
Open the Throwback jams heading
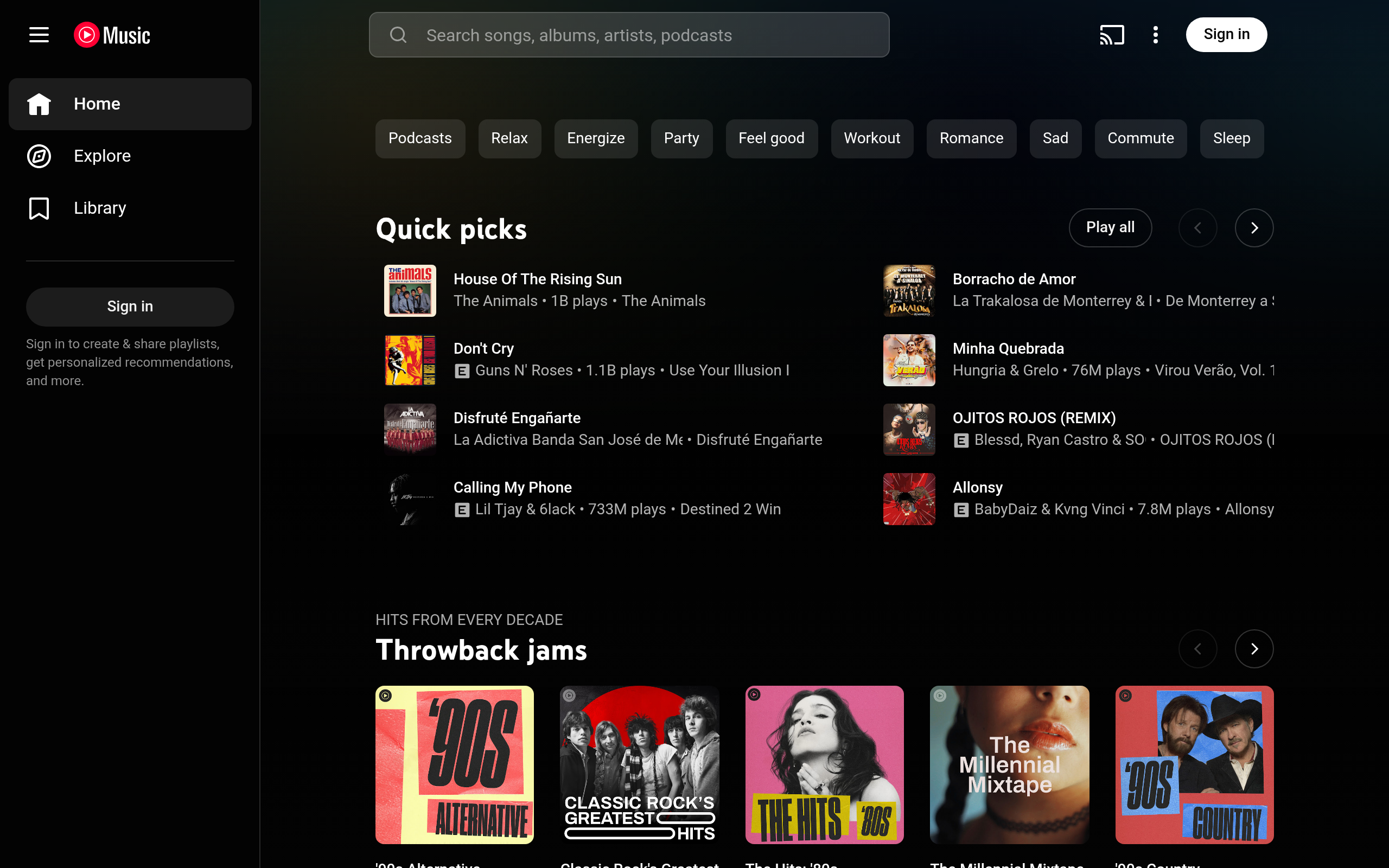coord(481,650)
